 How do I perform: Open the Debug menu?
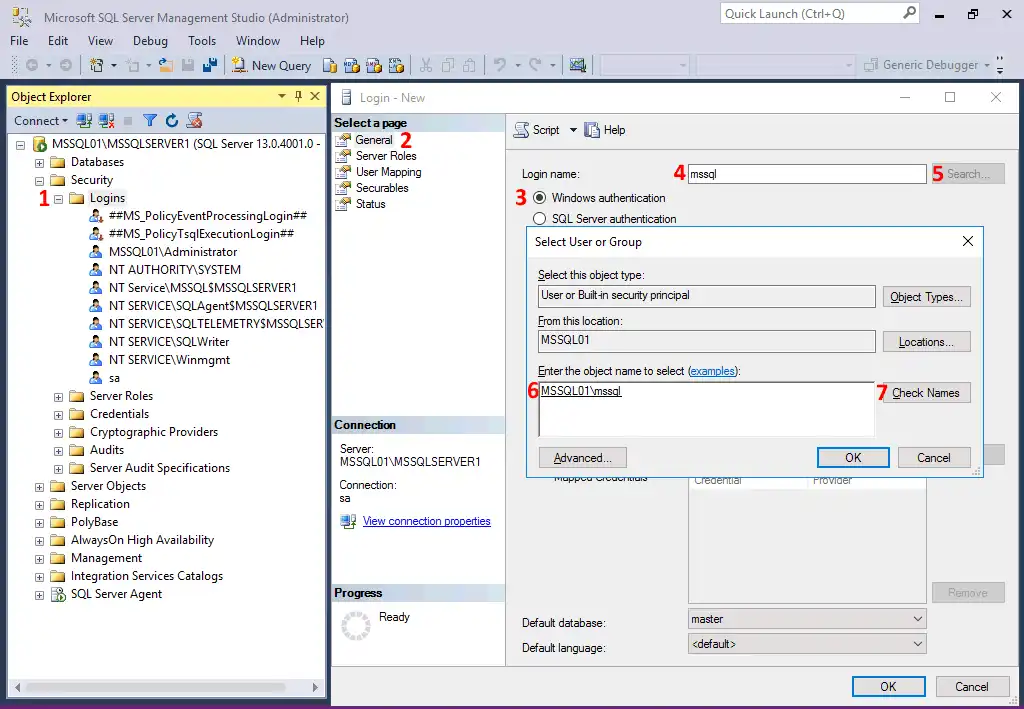[x=150, y=41]
